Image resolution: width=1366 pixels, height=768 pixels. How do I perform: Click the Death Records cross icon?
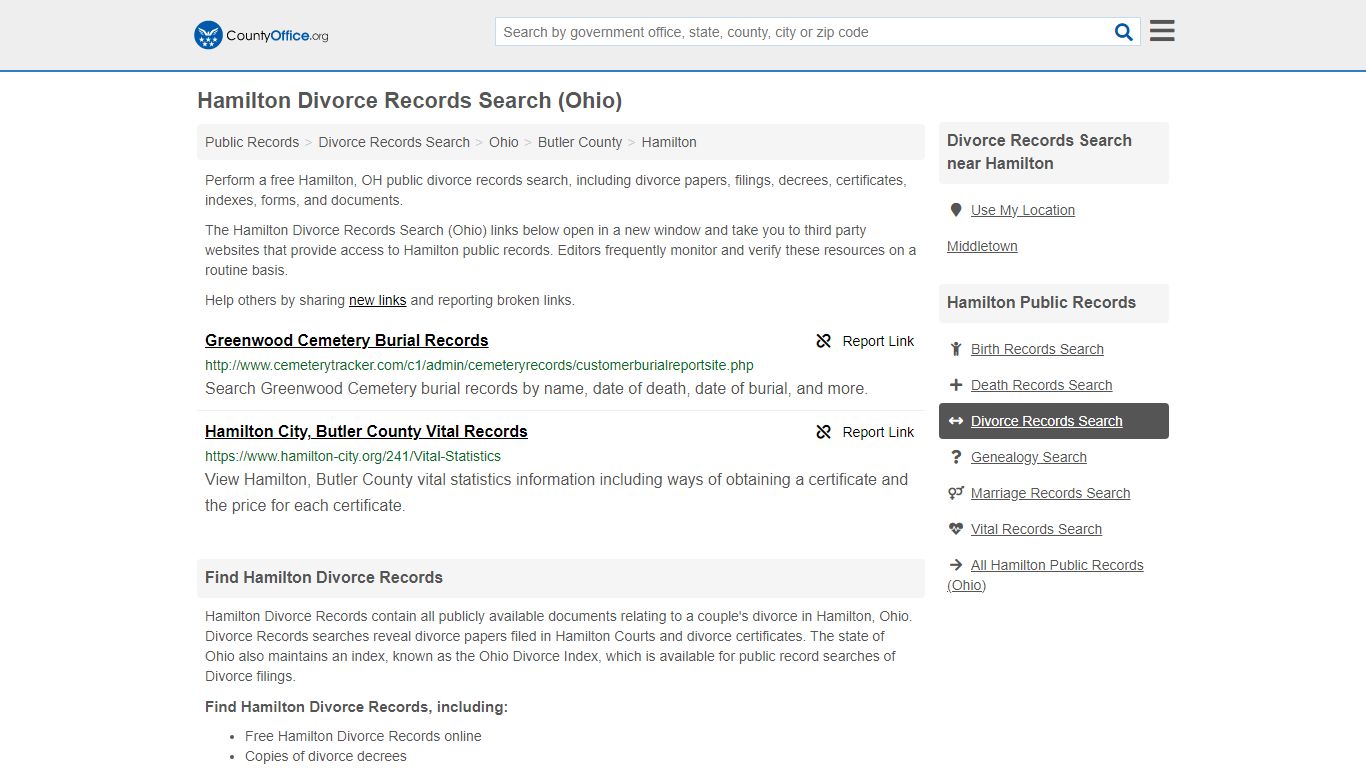pos(956,385)
